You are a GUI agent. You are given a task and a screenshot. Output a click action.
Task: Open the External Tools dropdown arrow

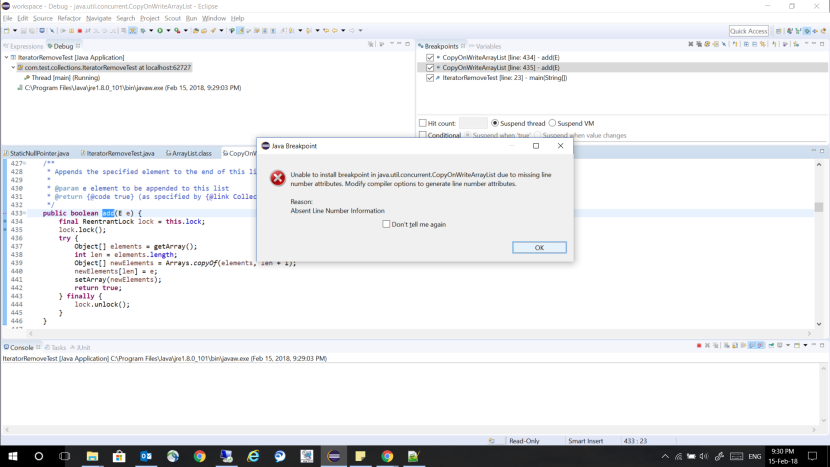186,31
